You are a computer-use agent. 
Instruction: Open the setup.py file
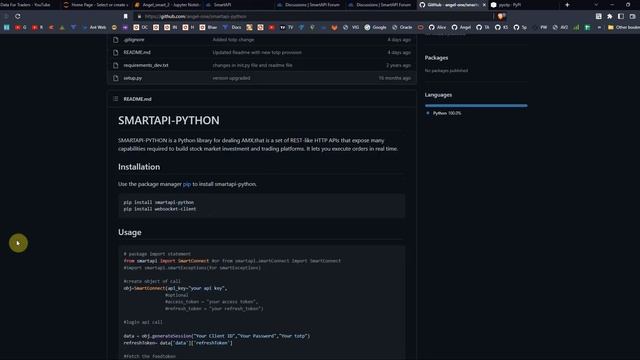(x=133, y=78)
